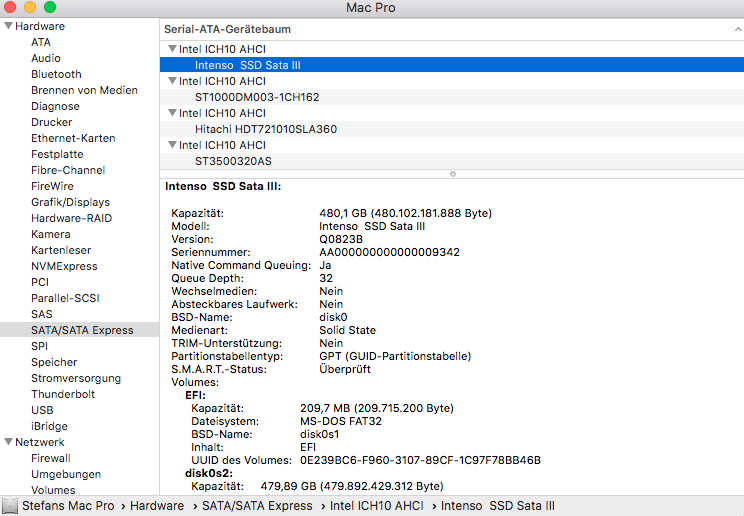Collapse Intel ICH10 AHCI above ST1000DM003-1CH162
The width and height of the screenshot is (744, 516).
click(x=173, y=81)
